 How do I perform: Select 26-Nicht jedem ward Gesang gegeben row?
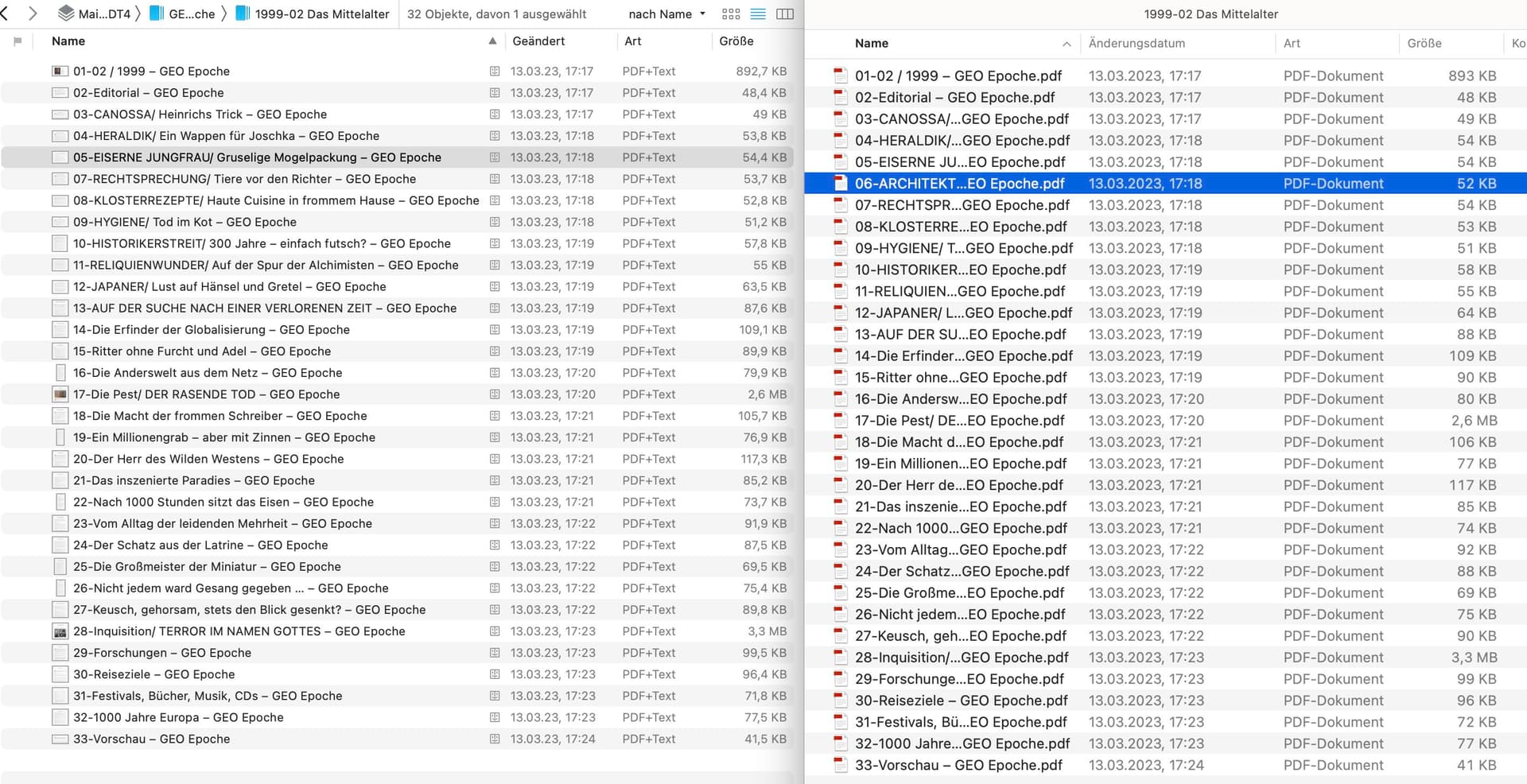click(x=398, y=588)
